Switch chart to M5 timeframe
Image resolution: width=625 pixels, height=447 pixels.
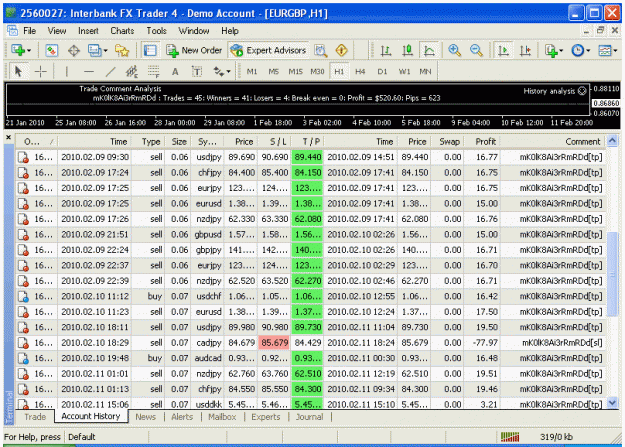point(273,72)
